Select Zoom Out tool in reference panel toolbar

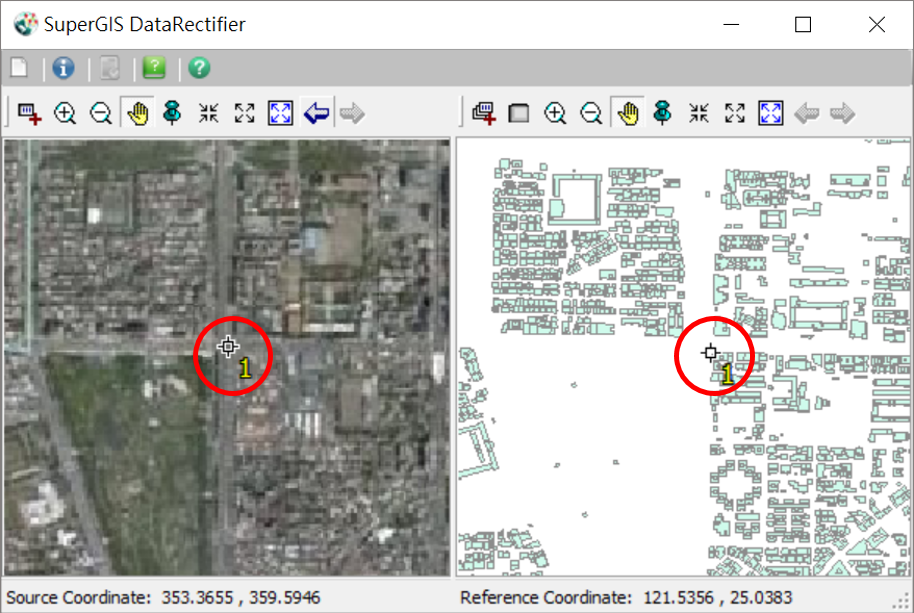(591, 113)
